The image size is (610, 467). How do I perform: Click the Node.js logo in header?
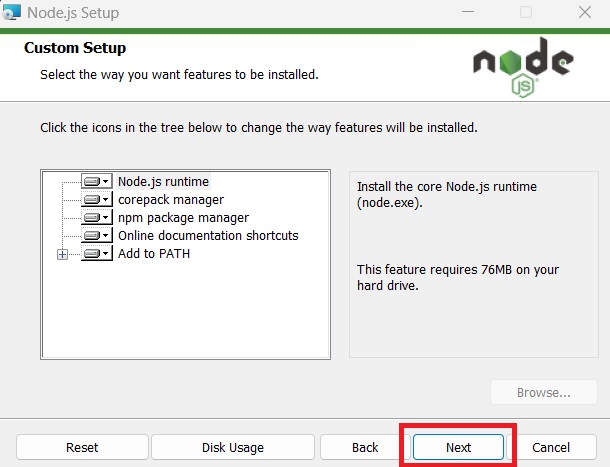[523, 69]
